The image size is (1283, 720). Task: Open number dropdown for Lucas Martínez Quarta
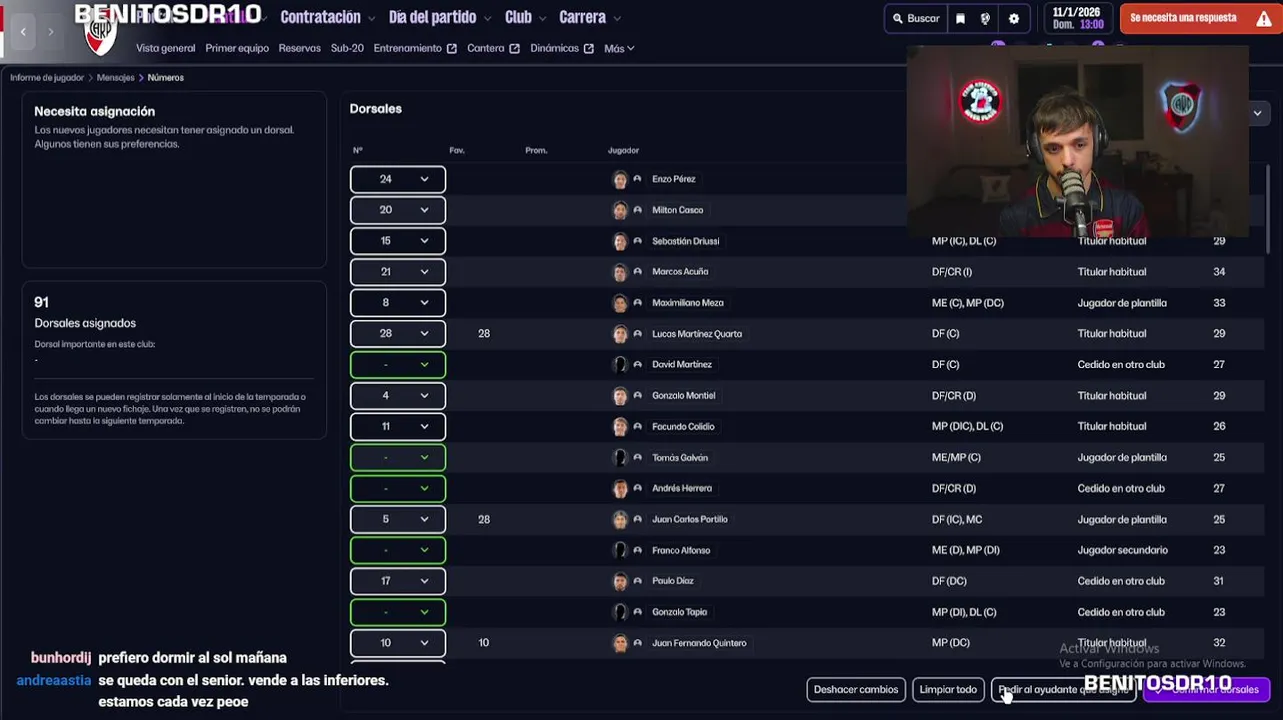click(397, 334)
